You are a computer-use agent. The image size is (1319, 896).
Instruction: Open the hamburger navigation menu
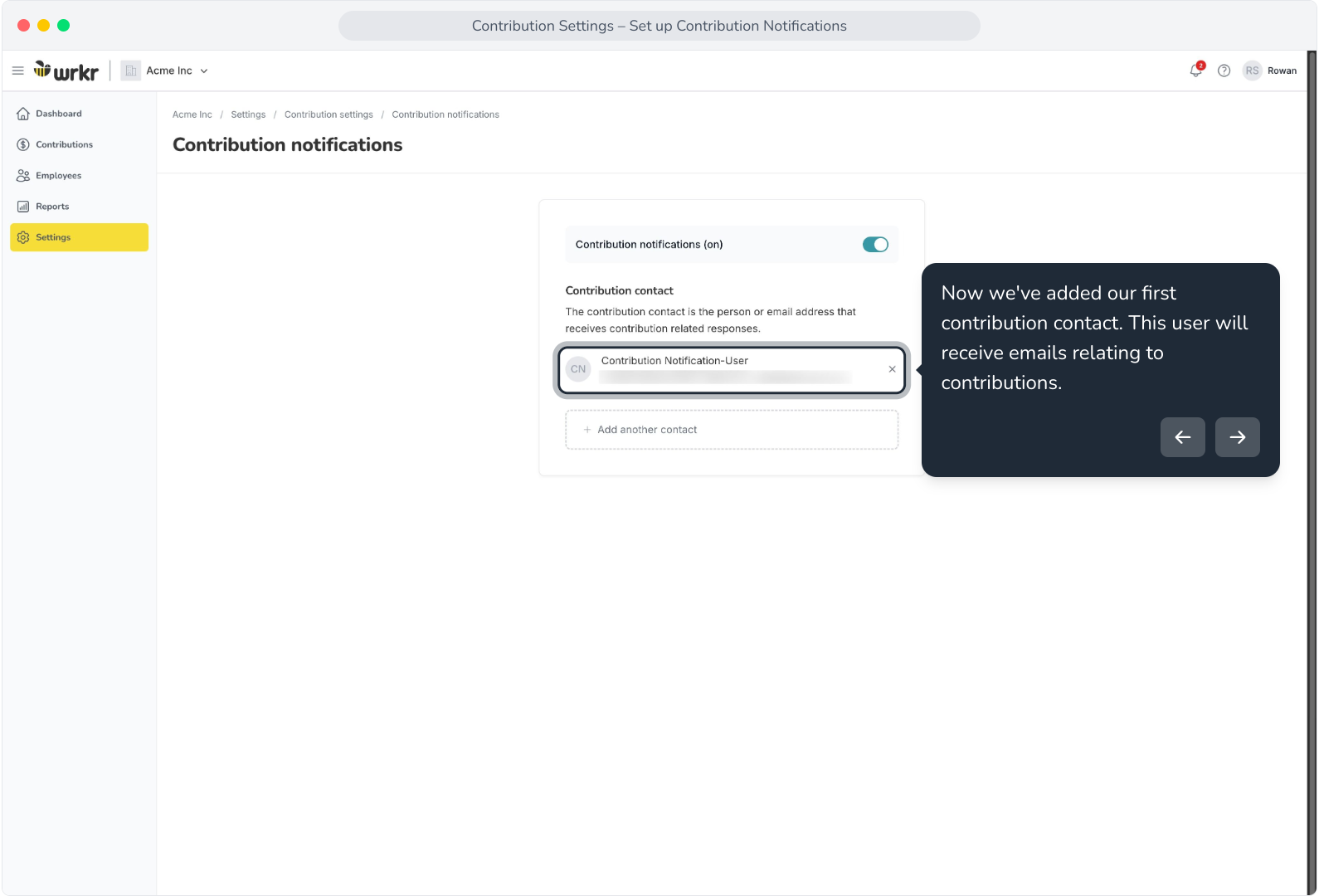17,71
